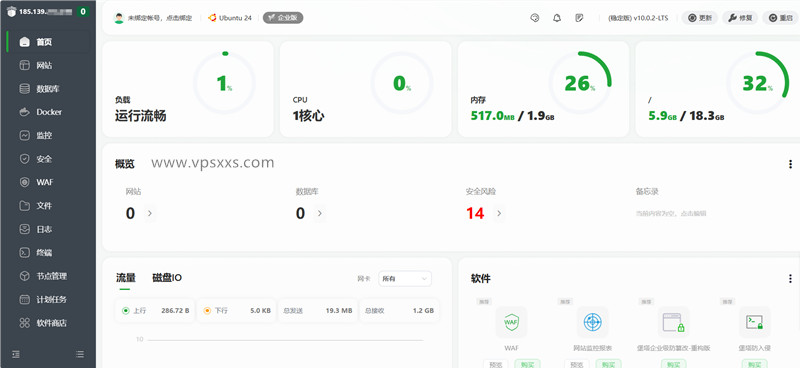The height and width of the screenshot is (368, 800).
Task: Click the 517.0MB / 1.9GB memory value
Action: [512, 116]
